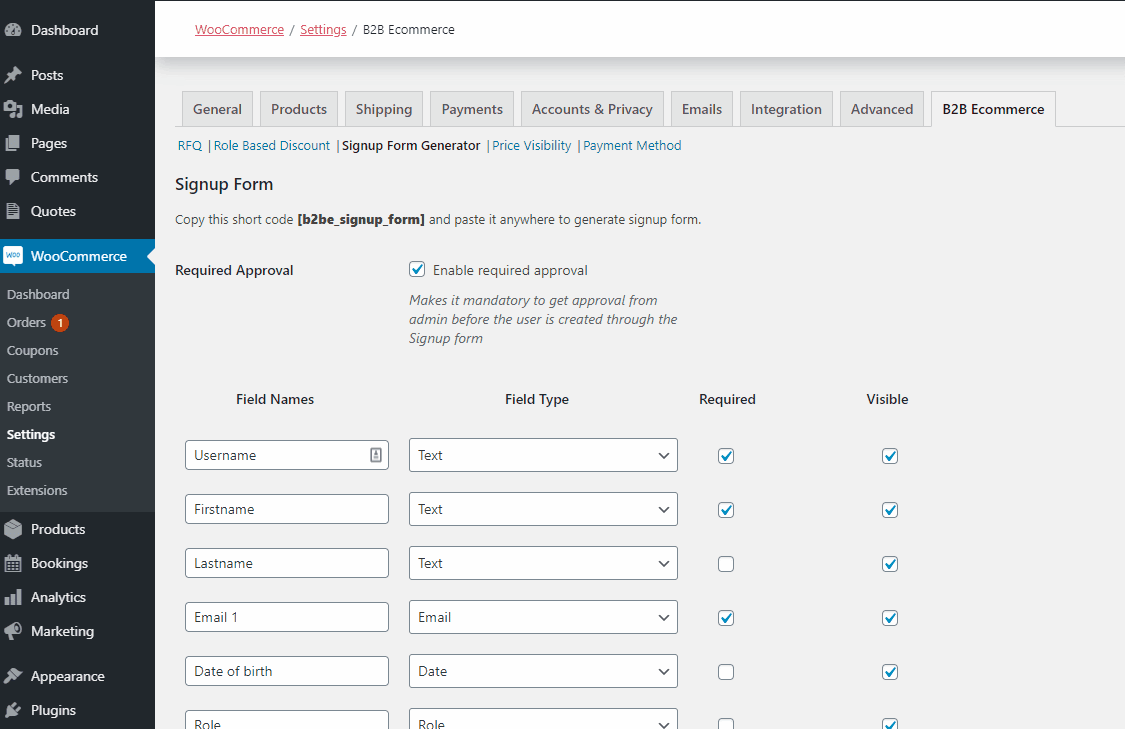Open WooCommerce Reports submenu item

coord(29,407)
